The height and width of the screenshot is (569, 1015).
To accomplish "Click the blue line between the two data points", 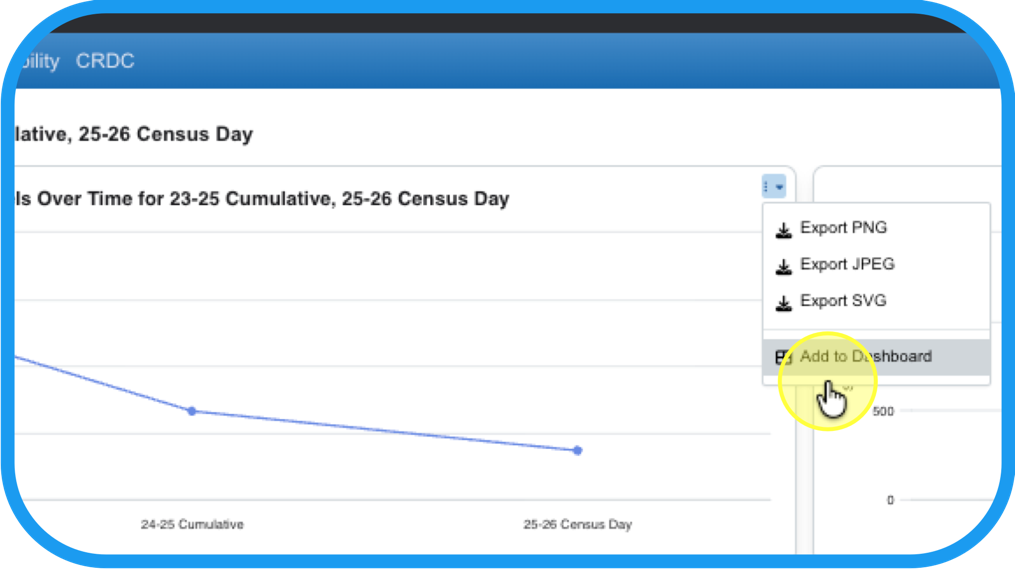I will point(385,431).
